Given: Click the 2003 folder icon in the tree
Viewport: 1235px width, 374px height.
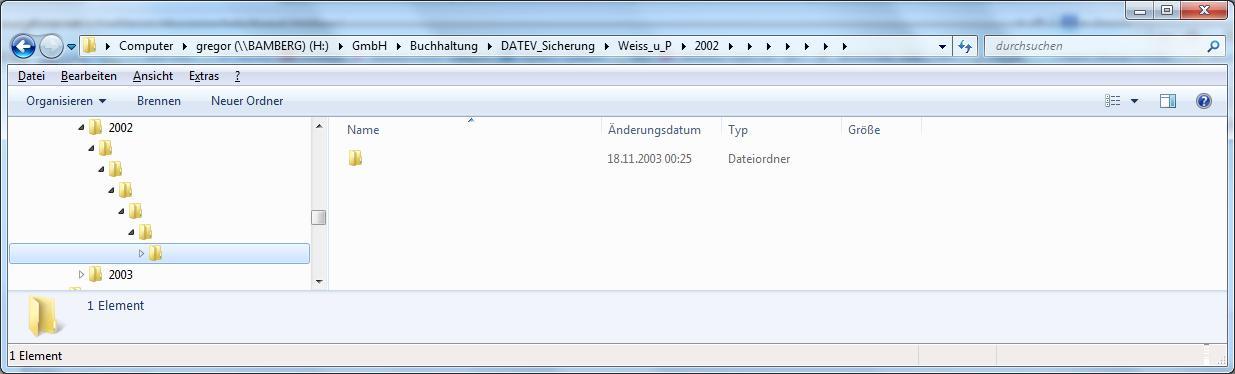Looking at the screenshot, I should (96, 274).
